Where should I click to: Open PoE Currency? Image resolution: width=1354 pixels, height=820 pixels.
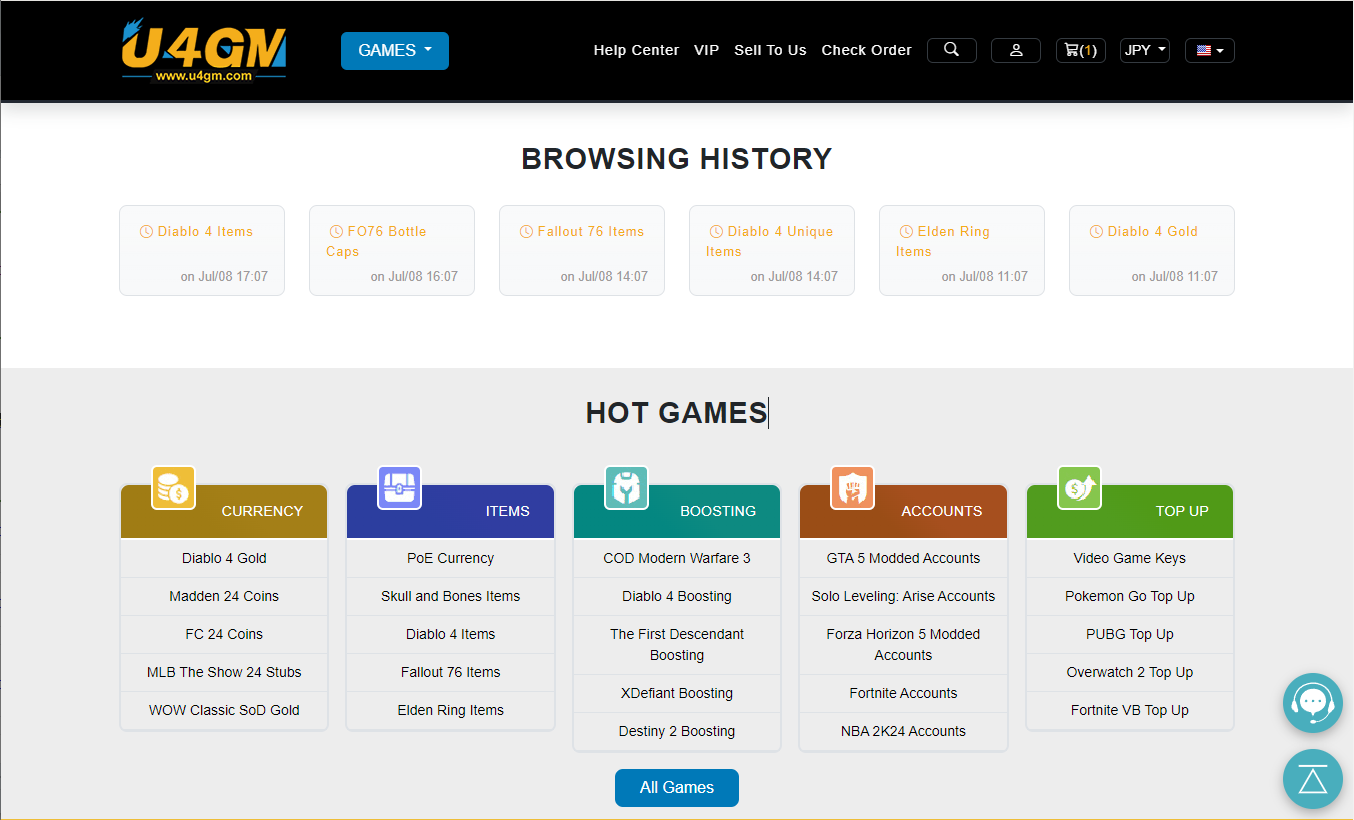click(x=451, y=558)
